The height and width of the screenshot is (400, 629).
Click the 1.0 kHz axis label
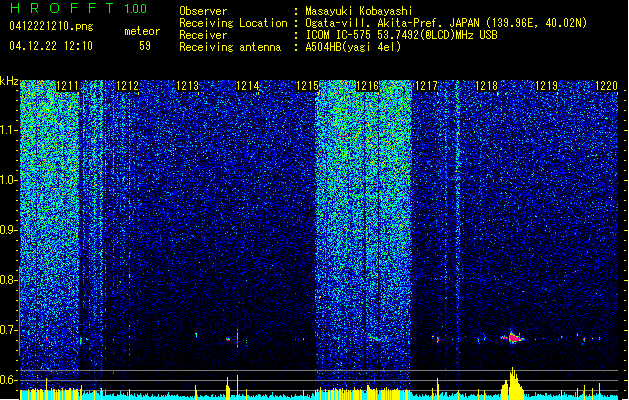tap(8, 180)
